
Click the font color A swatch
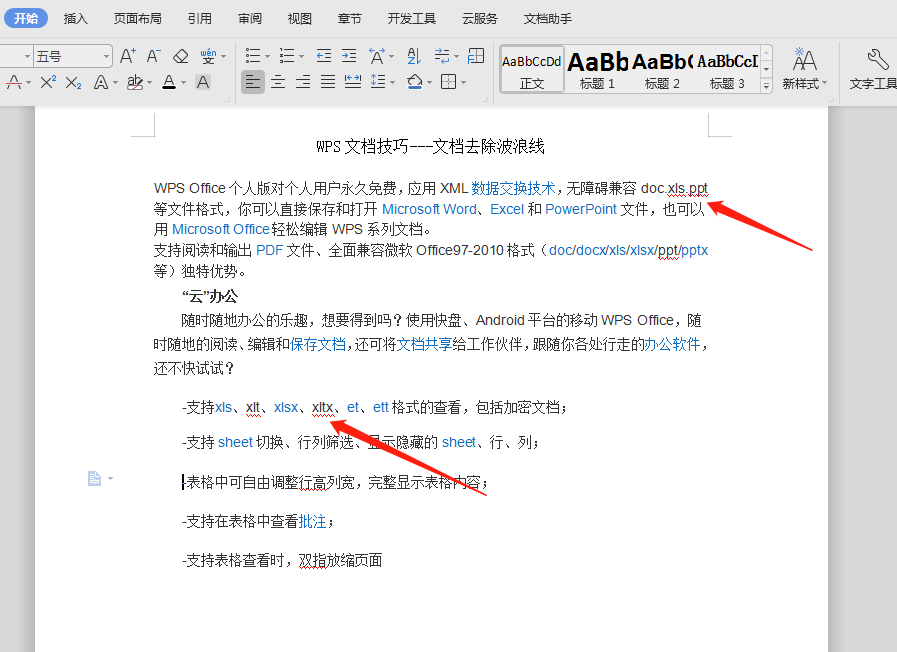(x=169, y=82)
